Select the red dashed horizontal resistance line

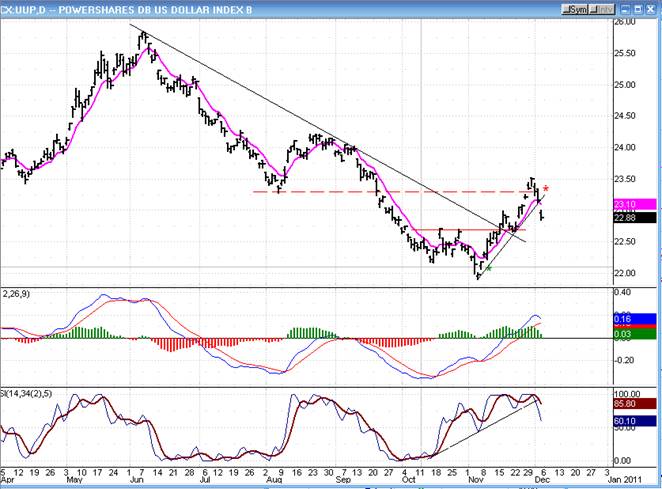point(400,191)
